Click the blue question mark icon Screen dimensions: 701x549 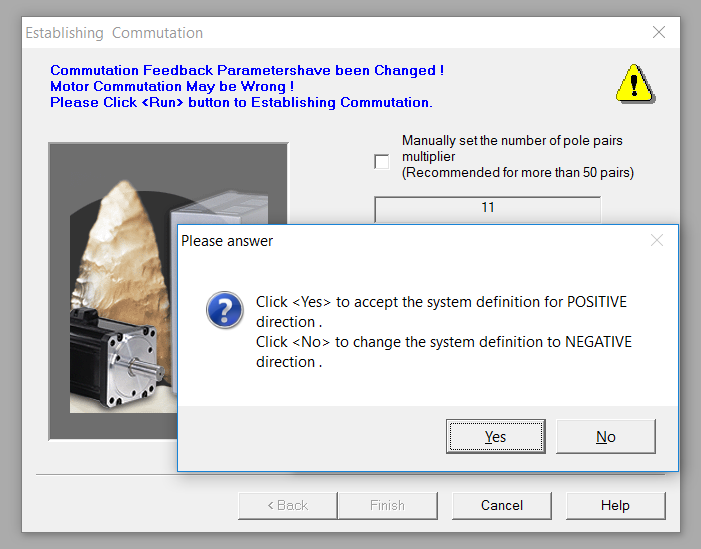tap(225, 309)
